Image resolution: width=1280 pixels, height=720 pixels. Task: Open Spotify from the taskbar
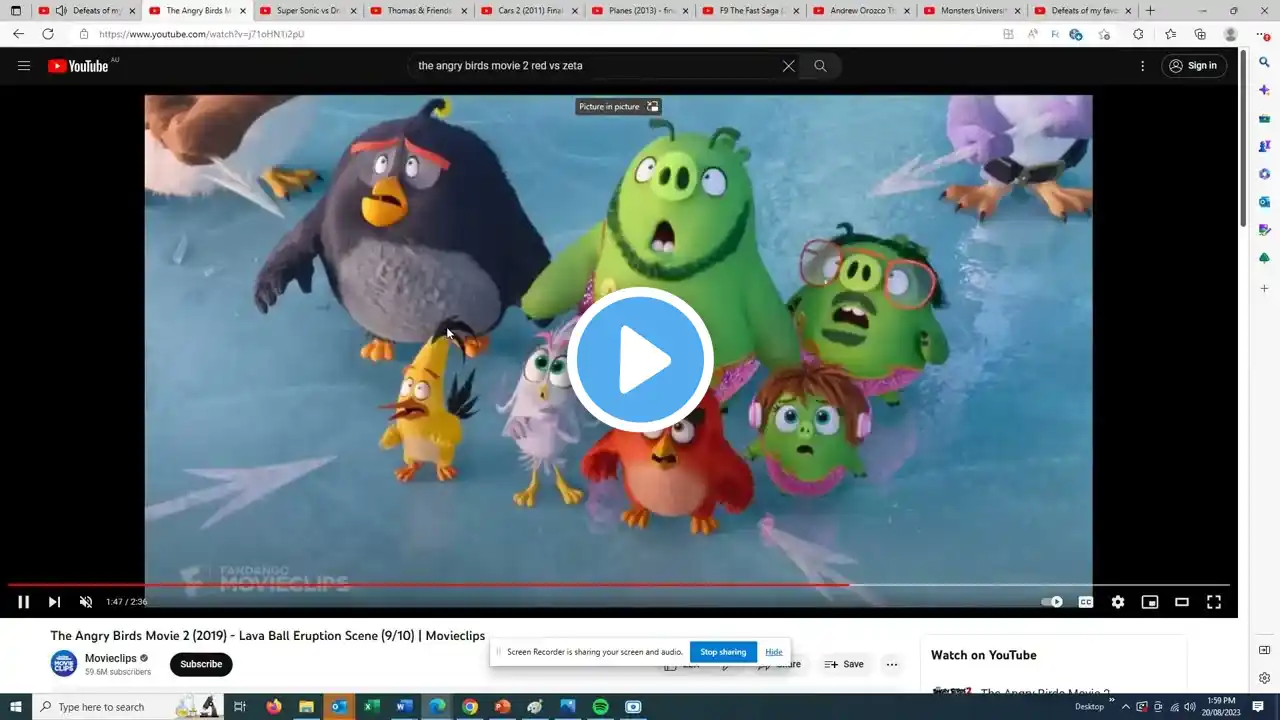click(600, 707)
